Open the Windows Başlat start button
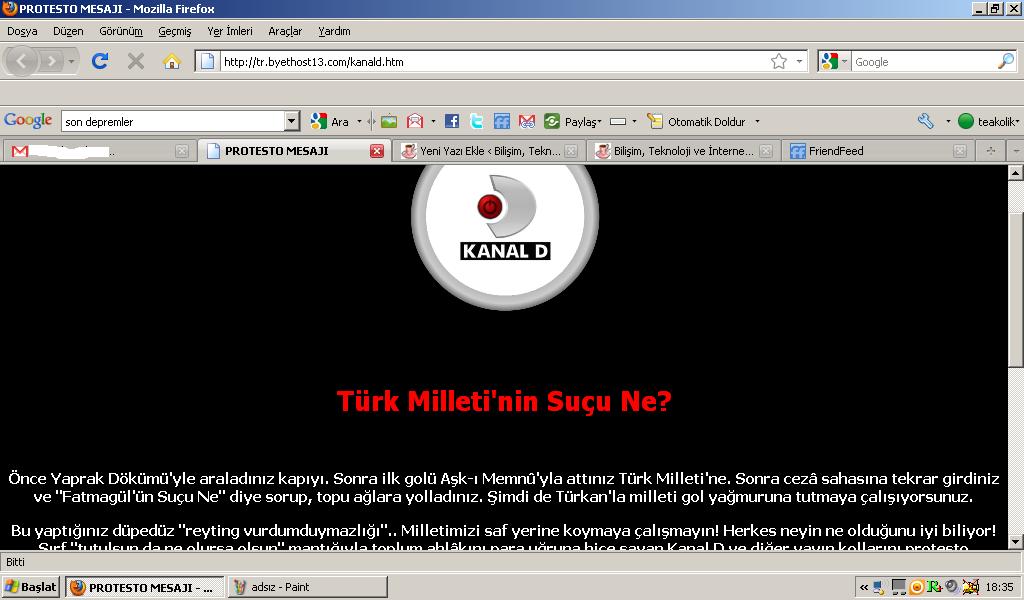The width and height of the screenshot is (1024, 600). [x=31, y=587]
